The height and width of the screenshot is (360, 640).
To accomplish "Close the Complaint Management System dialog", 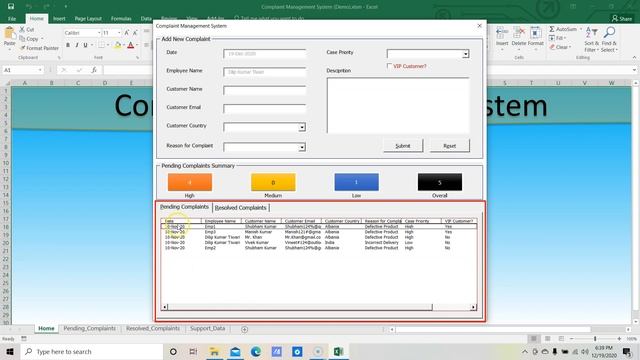I will (479, 26).
